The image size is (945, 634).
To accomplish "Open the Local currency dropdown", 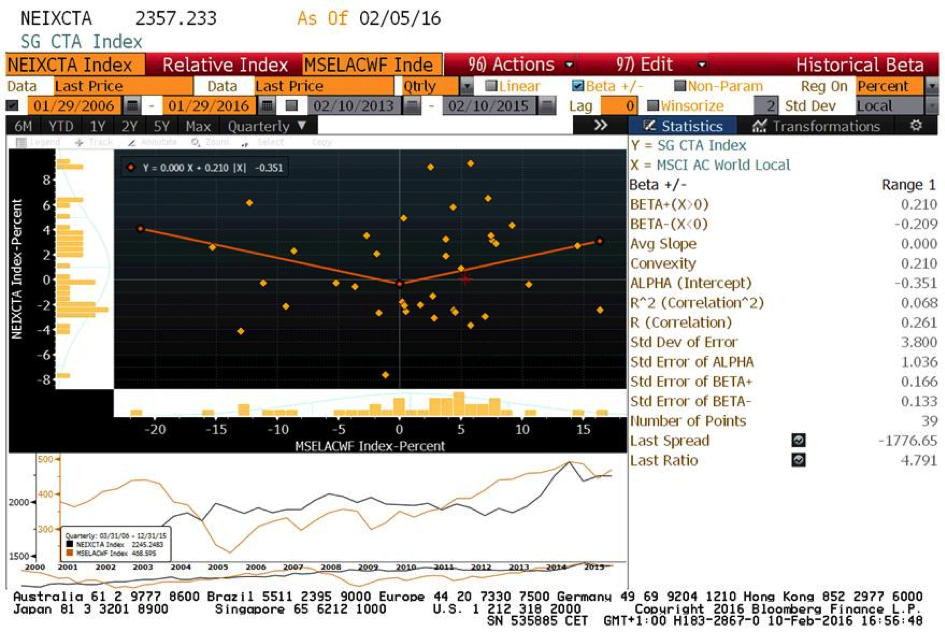I will click(932, 106).
